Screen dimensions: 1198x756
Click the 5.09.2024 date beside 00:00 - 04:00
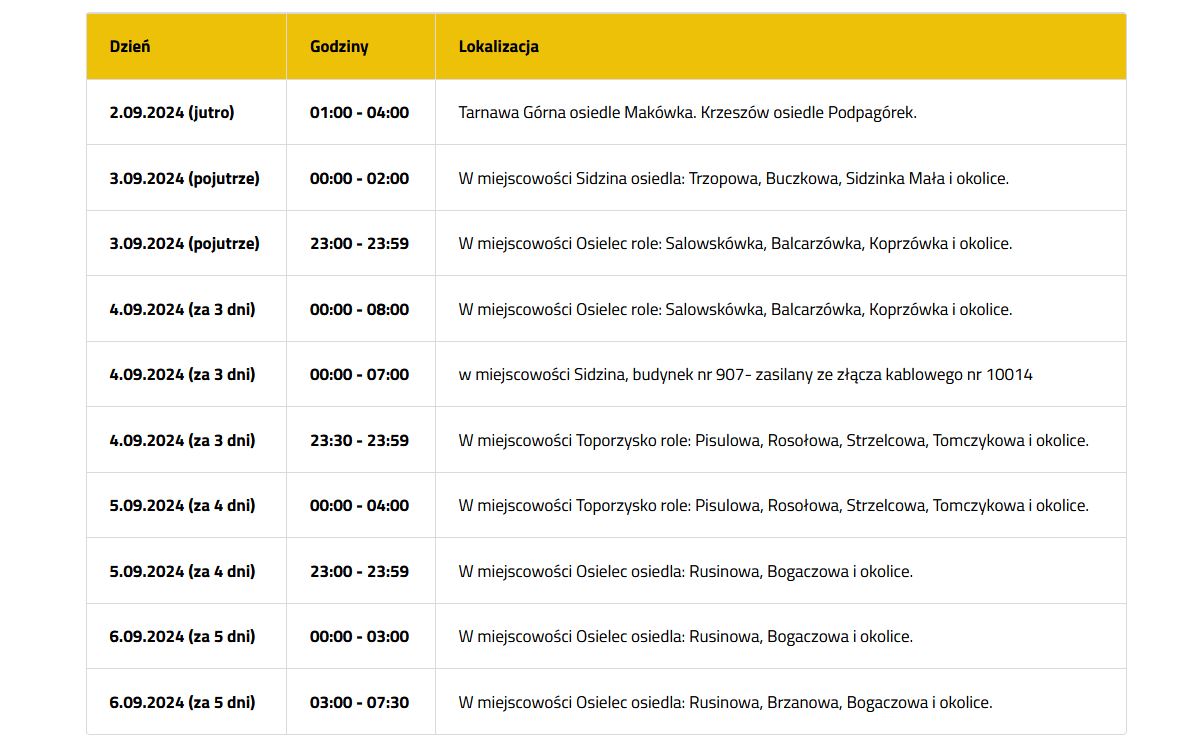pyautogui.click(x=182, y=505)
